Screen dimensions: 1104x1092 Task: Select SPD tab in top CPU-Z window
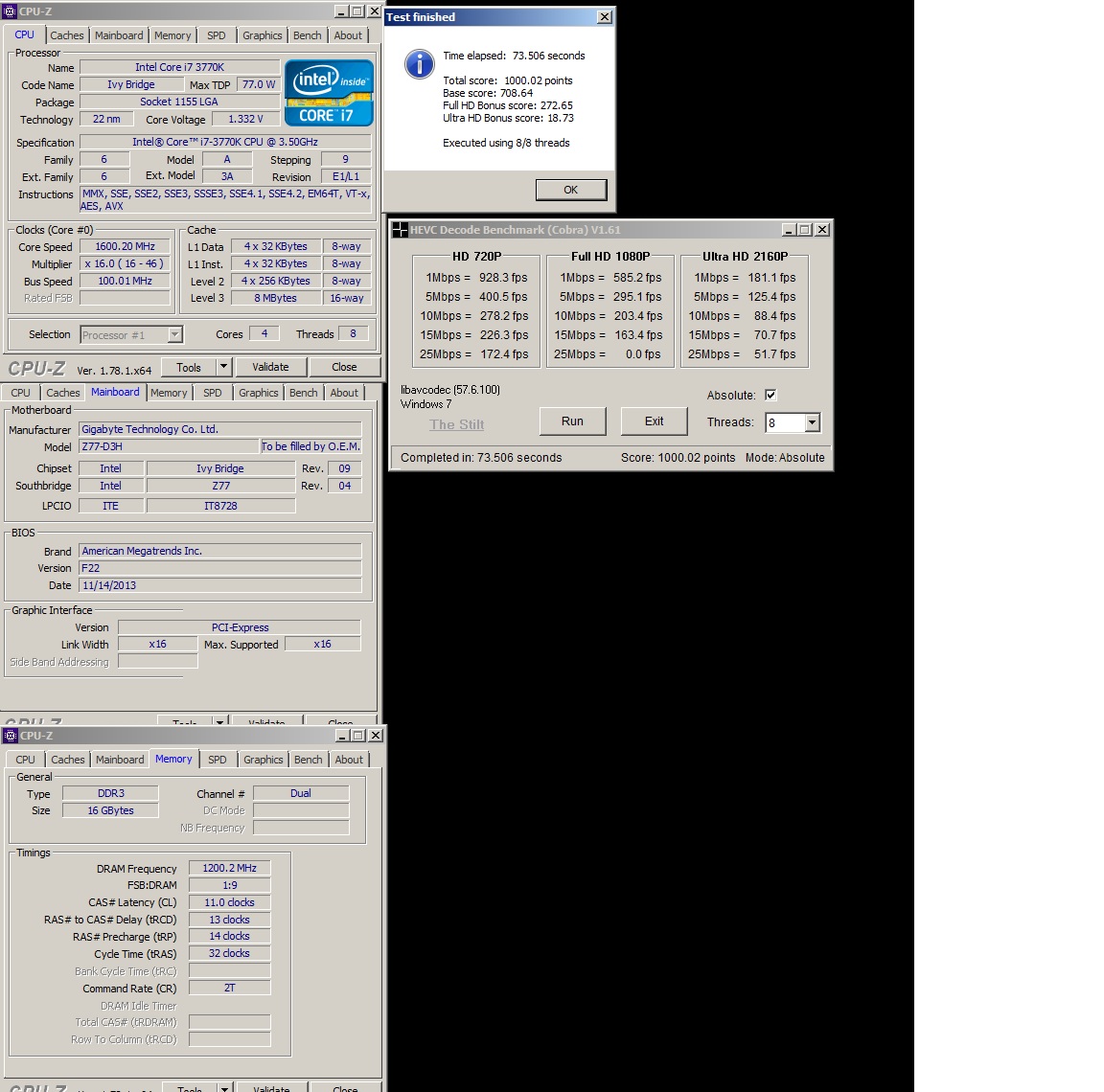(x=217, y=35)
